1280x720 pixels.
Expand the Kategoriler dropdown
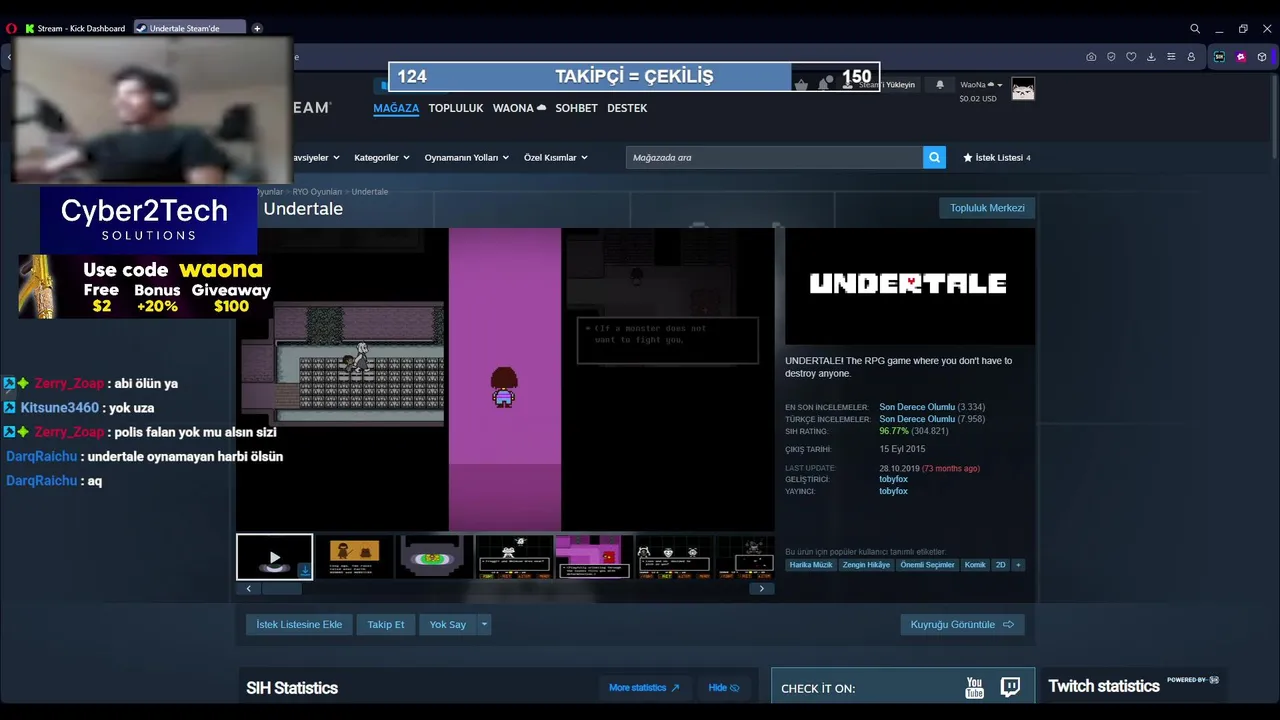[x=381, y=158]
